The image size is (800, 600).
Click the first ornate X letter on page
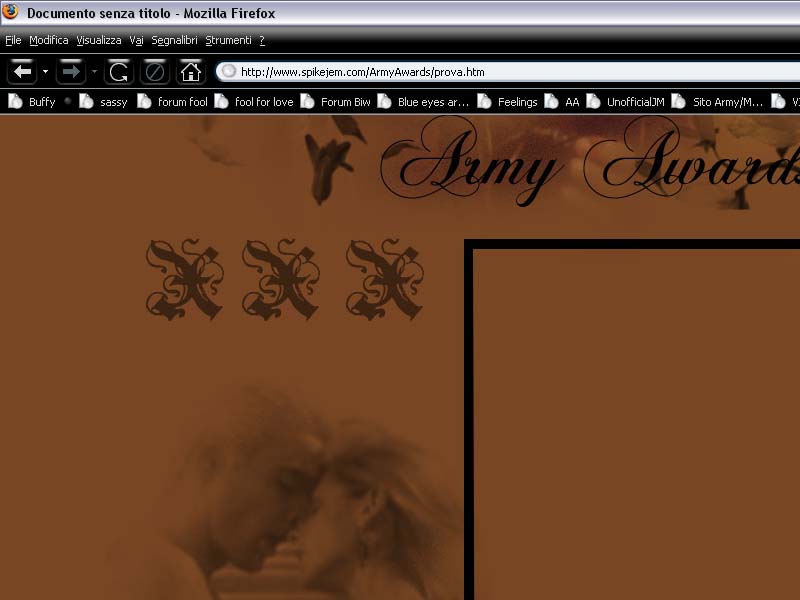point(185,280)
